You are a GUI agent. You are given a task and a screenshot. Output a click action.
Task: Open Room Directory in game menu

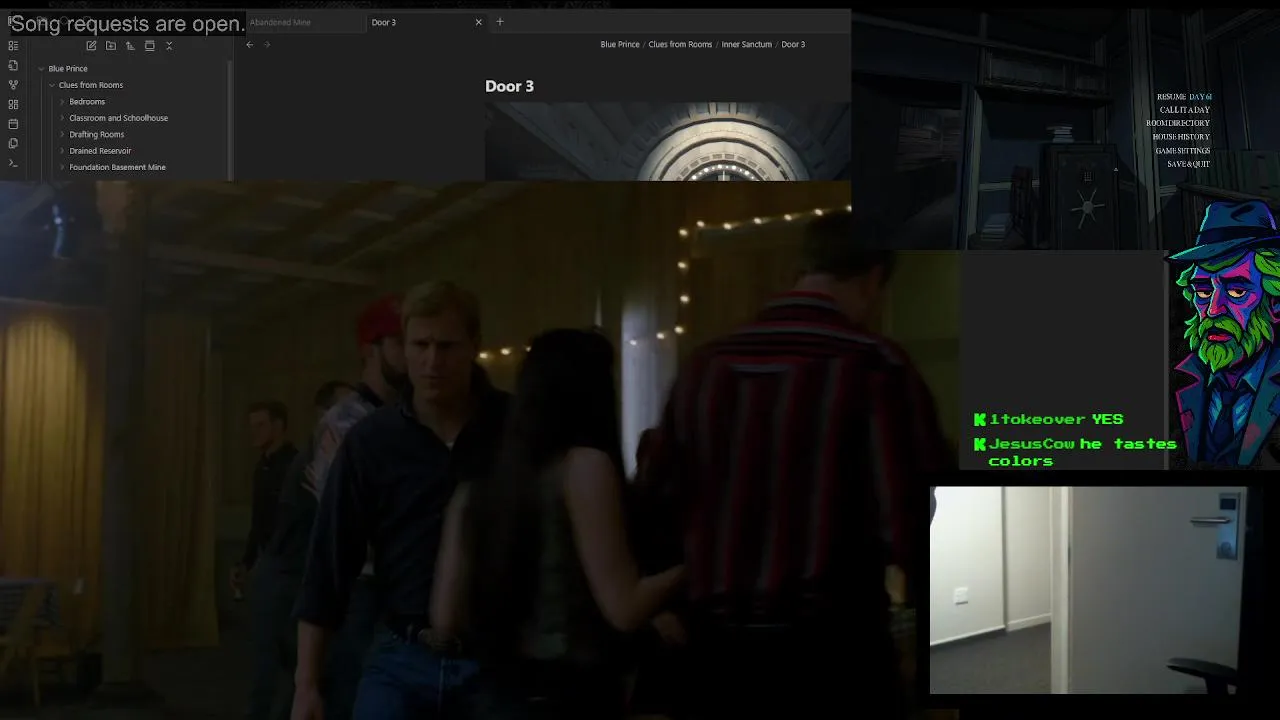tap(1178, 123)
